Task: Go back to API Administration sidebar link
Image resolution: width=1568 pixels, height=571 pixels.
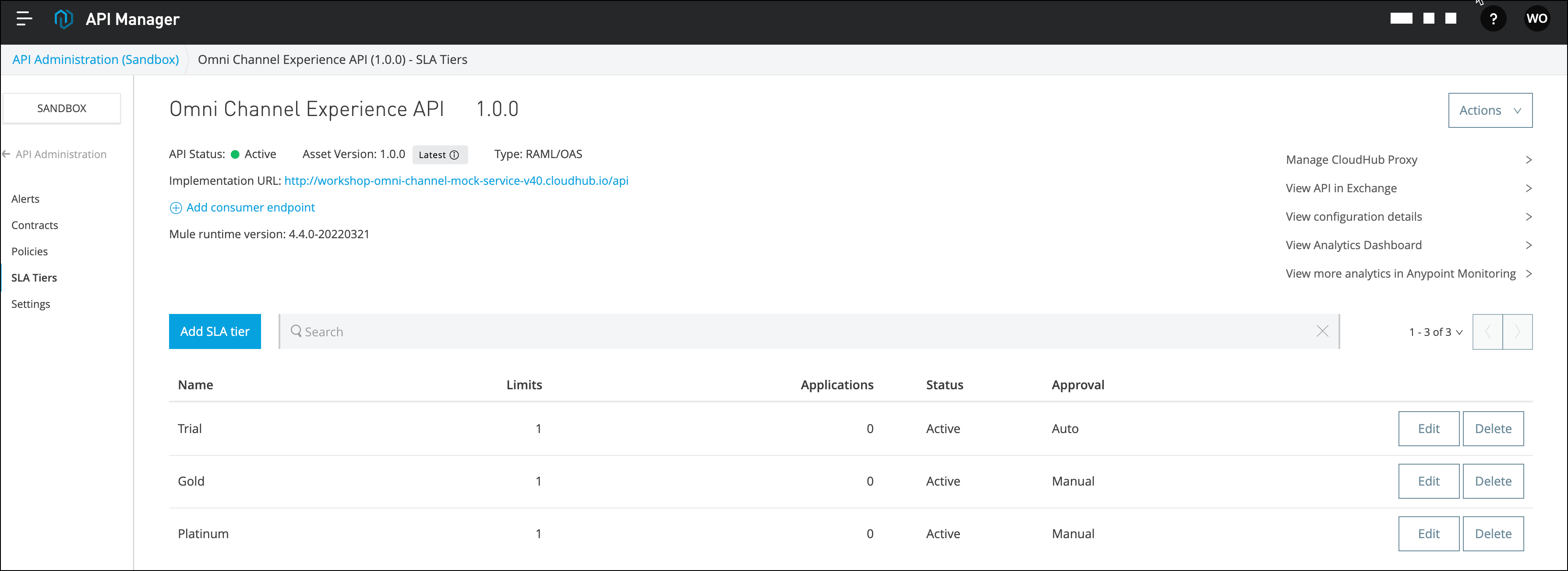Action: click(x=61, y=154)
